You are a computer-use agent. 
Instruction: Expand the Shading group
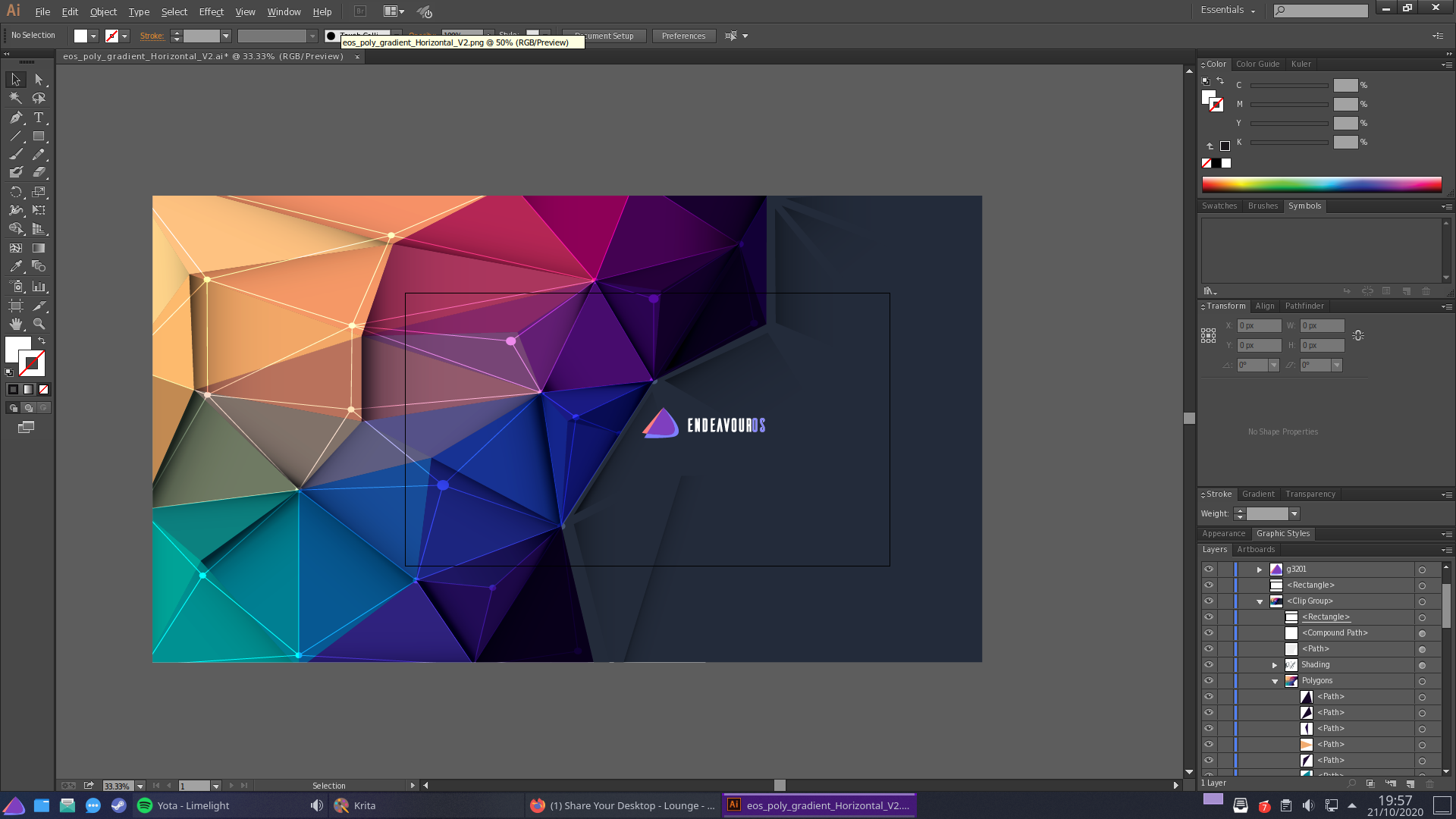point(1275,665)
